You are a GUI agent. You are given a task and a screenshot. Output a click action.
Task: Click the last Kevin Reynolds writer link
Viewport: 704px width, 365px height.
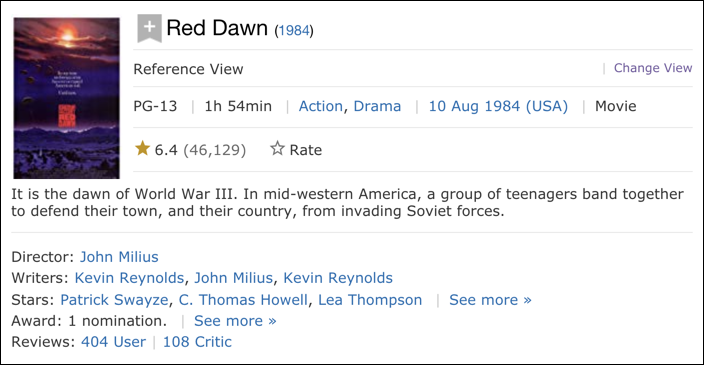338,278
